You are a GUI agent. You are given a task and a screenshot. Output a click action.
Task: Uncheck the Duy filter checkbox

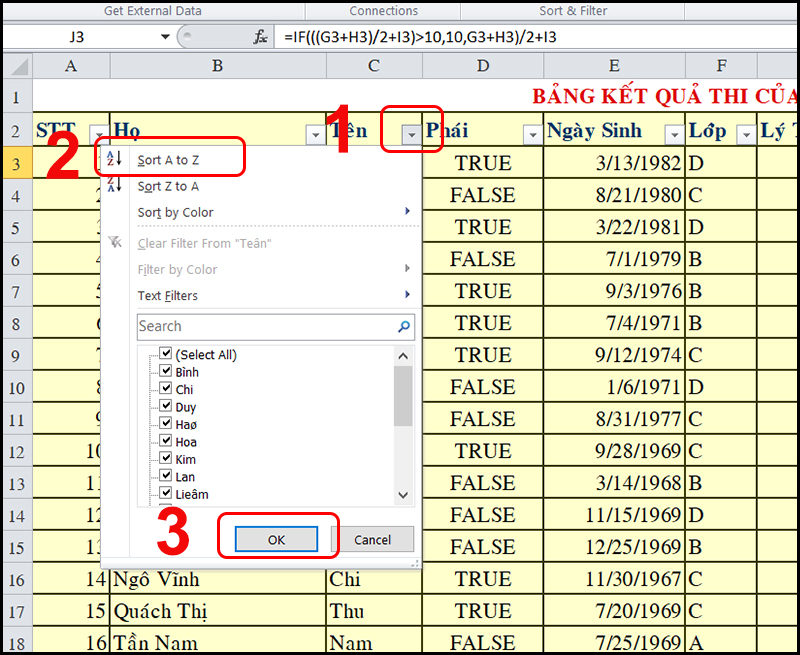tap(166, 407)
